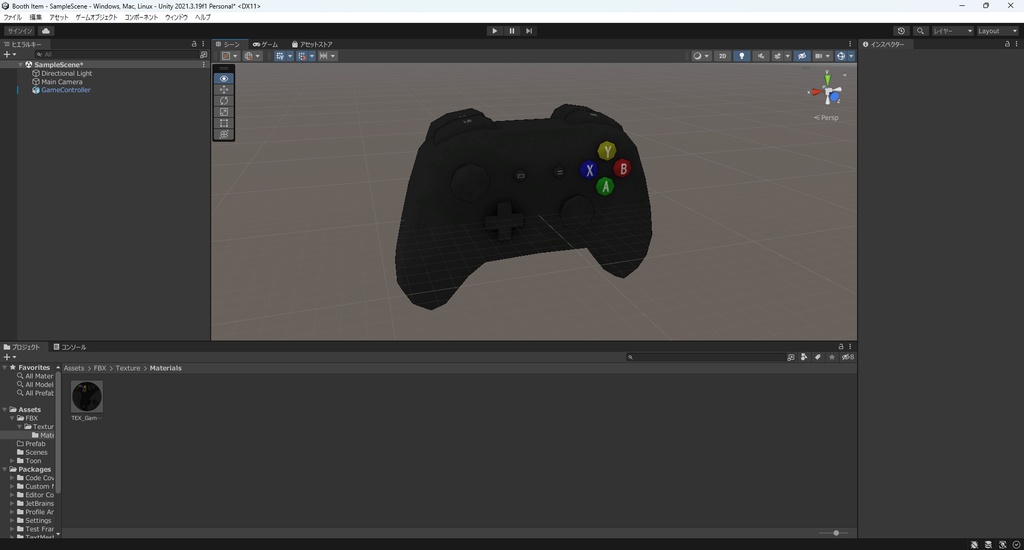Click the Step forward button
The width and height of the screenshot is (1024, 550).
pyautogui.click(x=529, y=31)
